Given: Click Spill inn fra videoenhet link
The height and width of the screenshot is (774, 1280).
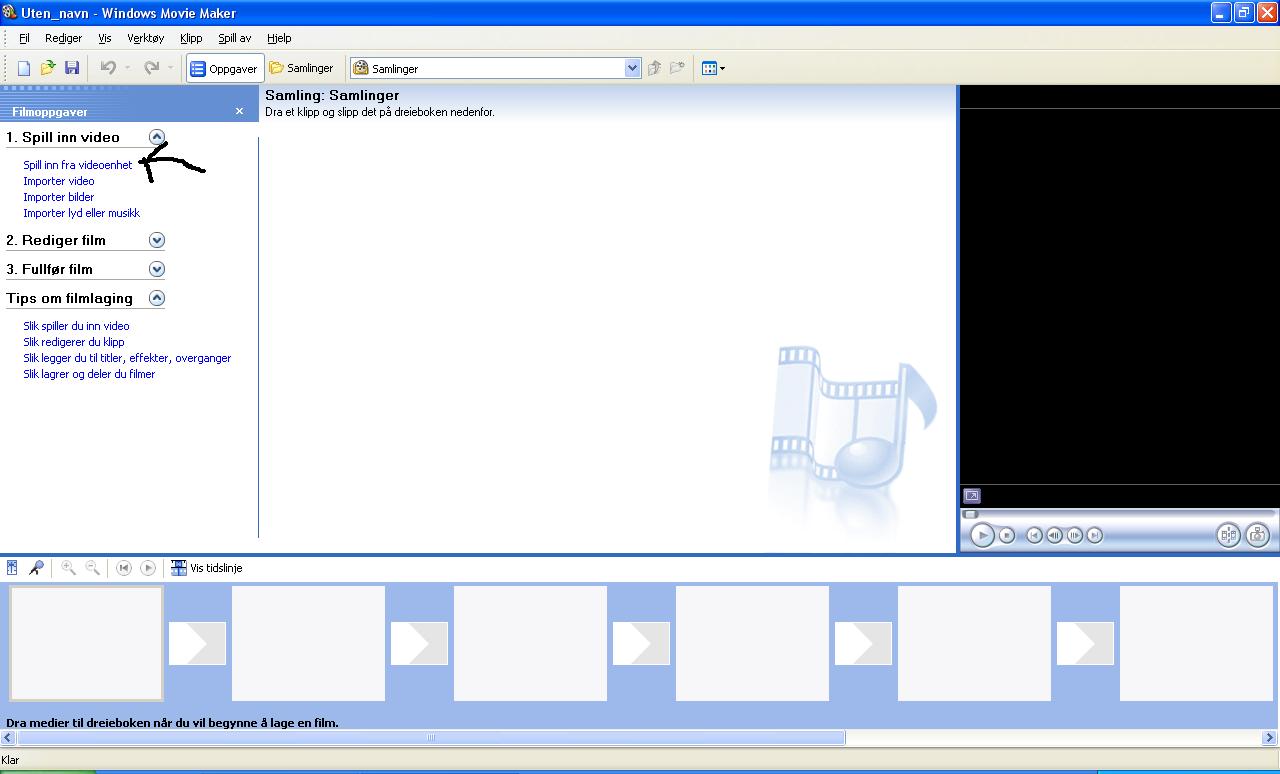Looking at the screenshot, I should (78, 165).
